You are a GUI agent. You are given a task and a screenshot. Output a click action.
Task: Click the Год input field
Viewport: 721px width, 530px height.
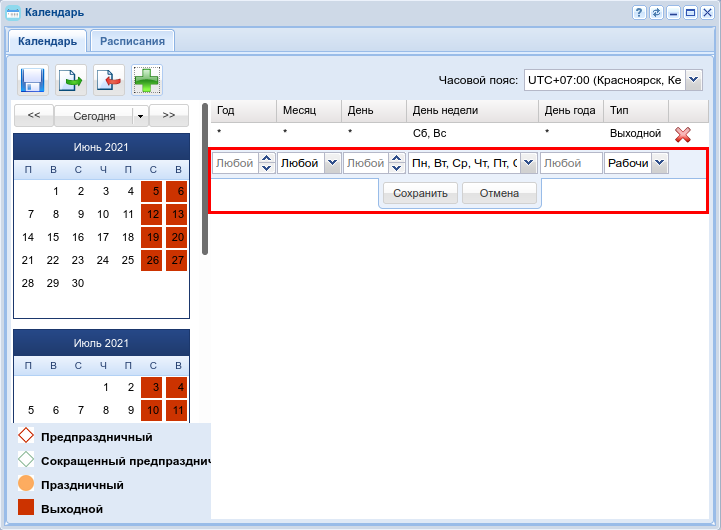point(235,163)
